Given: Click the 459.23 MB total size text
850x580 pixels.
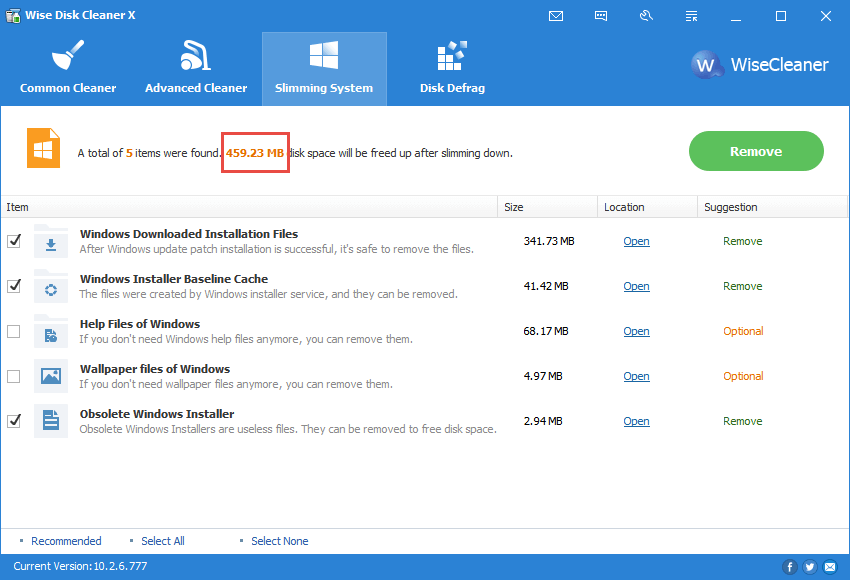Looking at the screenshot, I should (x=255, y=153).
